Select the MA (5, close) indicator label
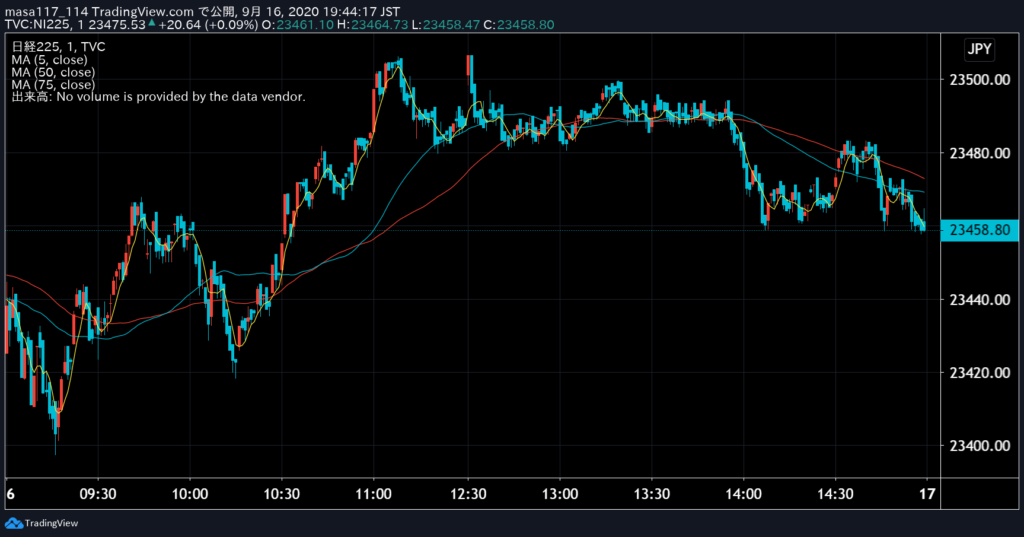Image resolution: width=1024 pixels, height=537 pixels. [50, 59]
